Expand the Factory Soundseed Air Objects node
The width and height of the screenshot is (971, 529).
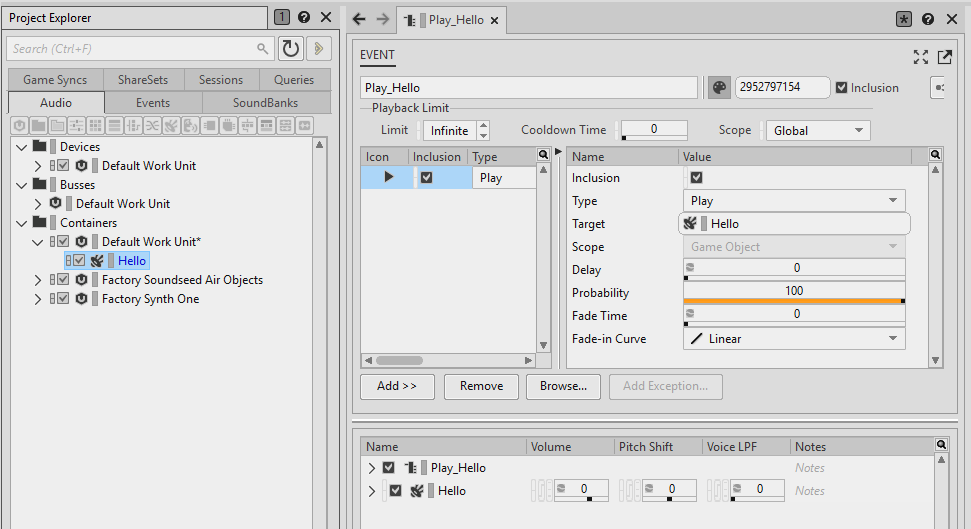point(39,280)
